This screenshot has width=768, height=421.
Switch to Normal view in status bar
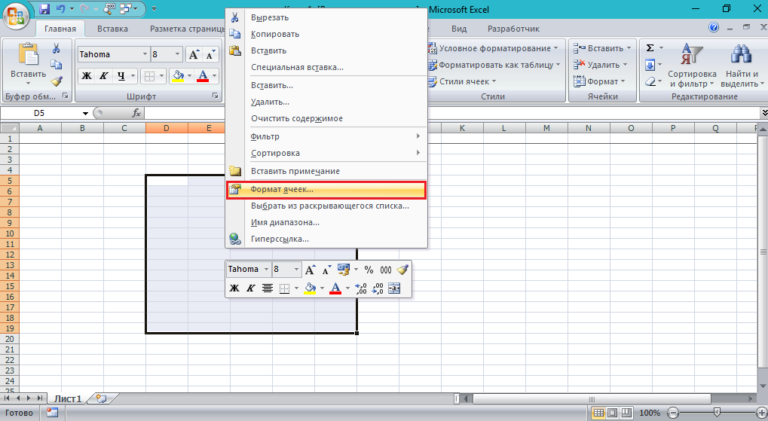[x=598, y=413]
